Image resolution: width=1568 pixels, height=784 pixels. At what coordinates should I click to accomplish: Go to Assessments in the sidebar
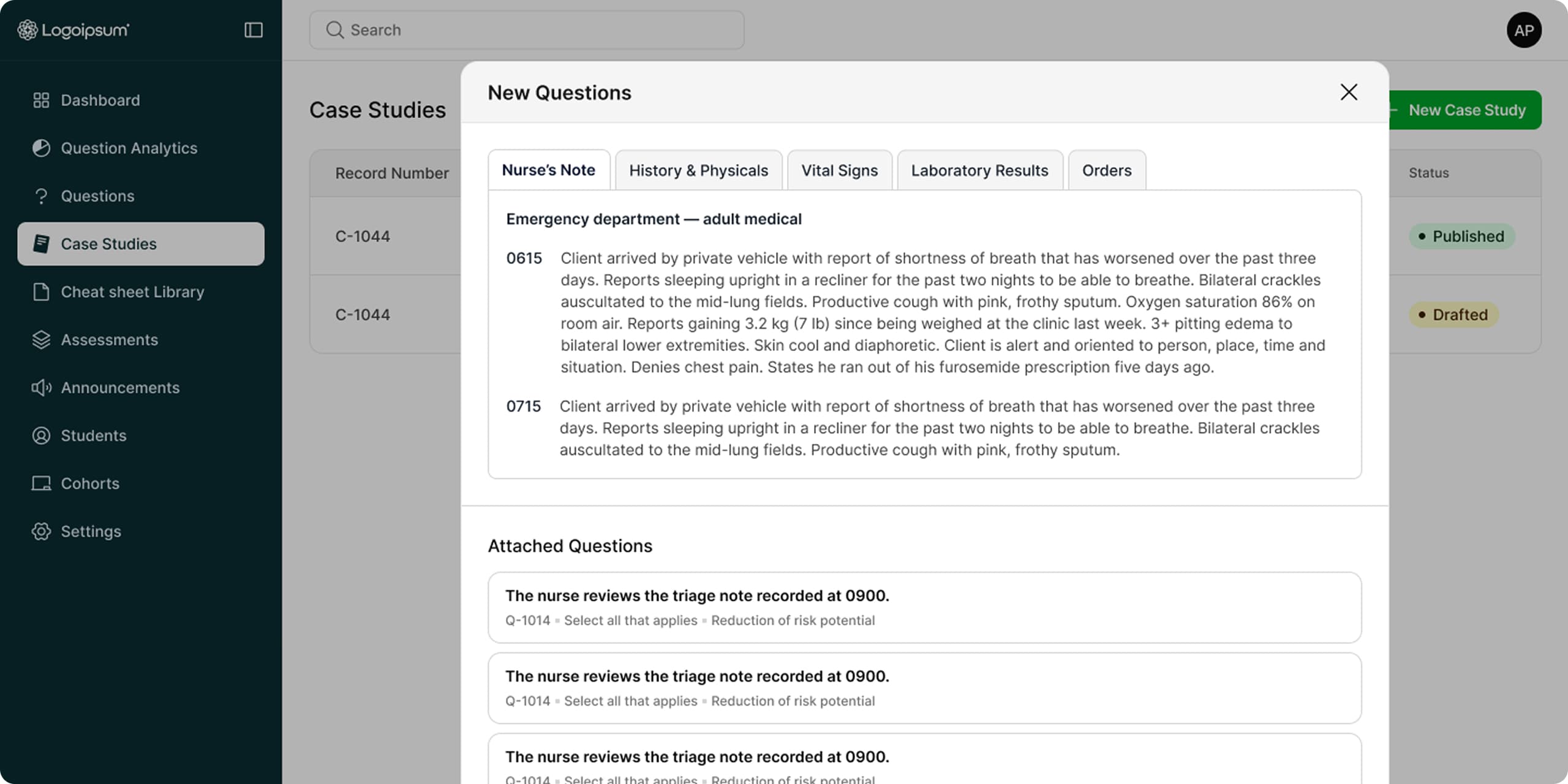click(141, 340)
